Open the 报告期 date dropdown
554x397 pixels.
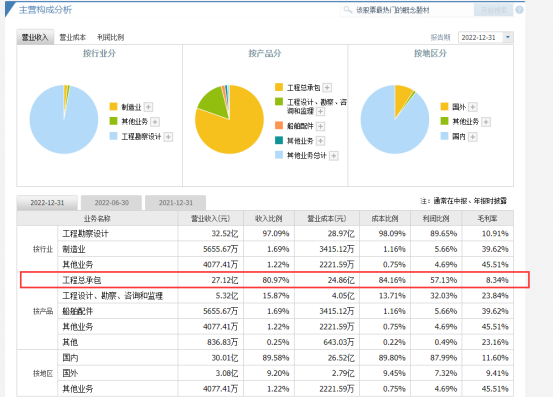(x=508, y=37)
